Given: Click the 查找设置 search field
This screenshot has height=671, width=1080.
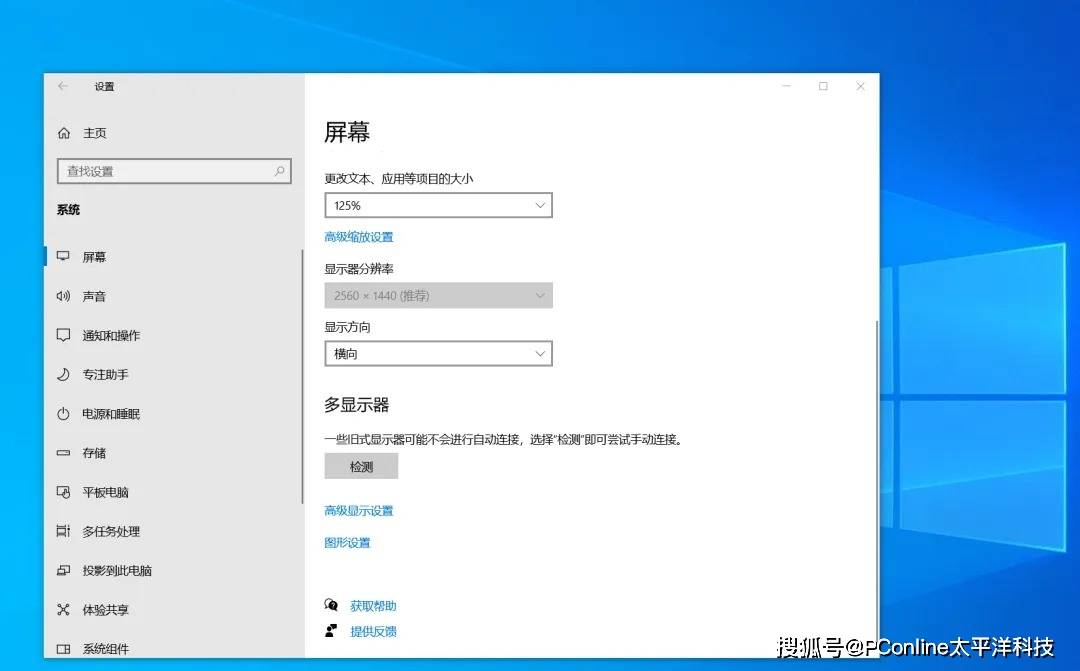Looking at the screenshot, I should 174,171.
